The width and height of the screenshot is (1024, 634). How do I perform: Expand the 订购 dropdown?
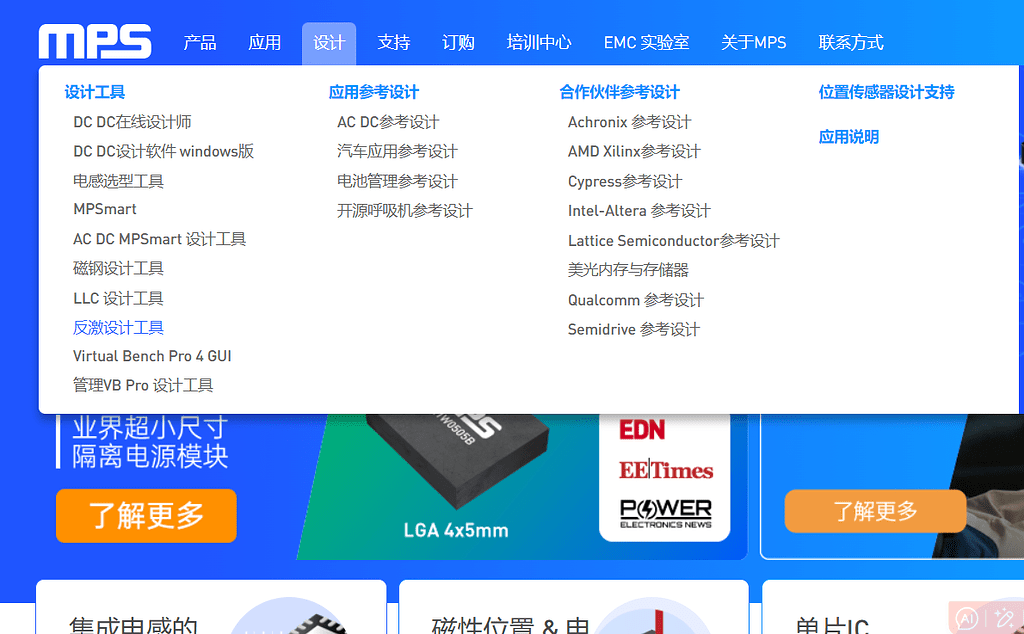[457, 42]
